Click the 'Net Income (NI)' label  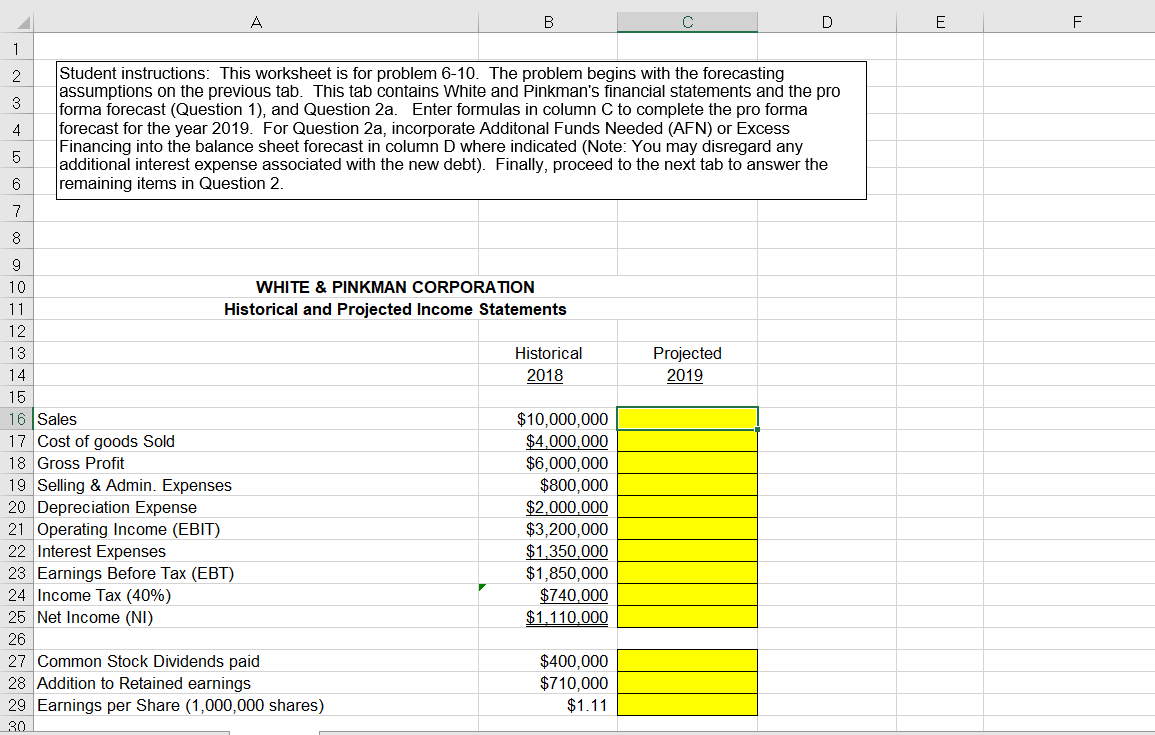click(95, 617)
